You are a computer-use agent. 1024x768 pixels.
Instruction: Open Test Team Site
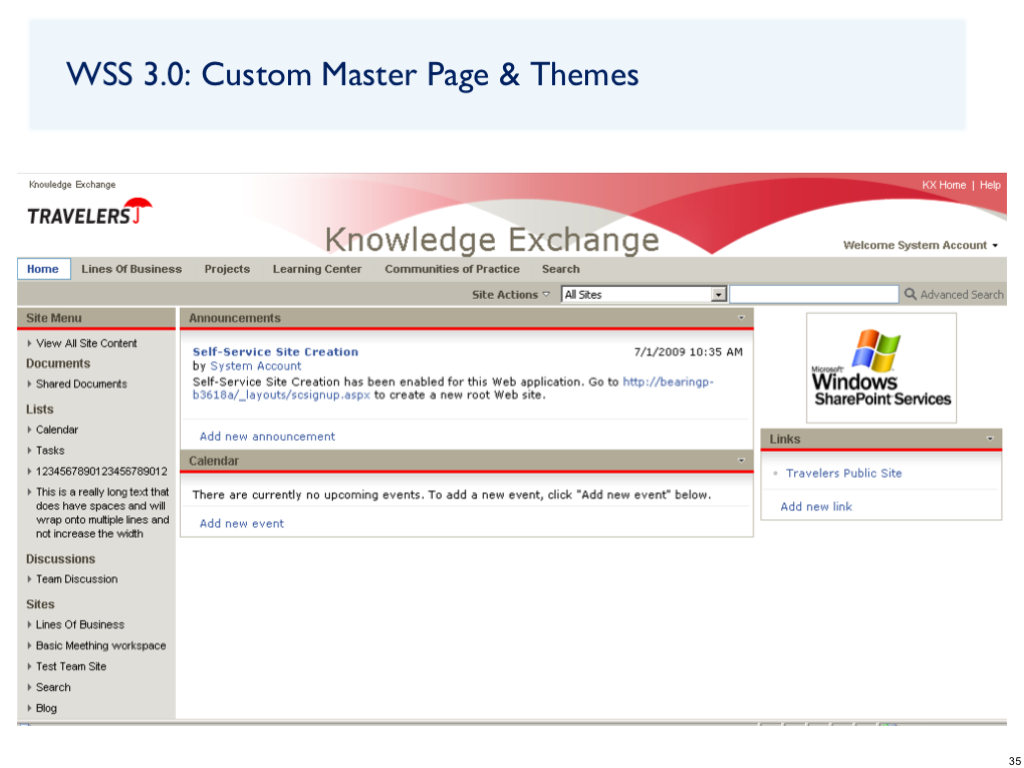(71, 666)
